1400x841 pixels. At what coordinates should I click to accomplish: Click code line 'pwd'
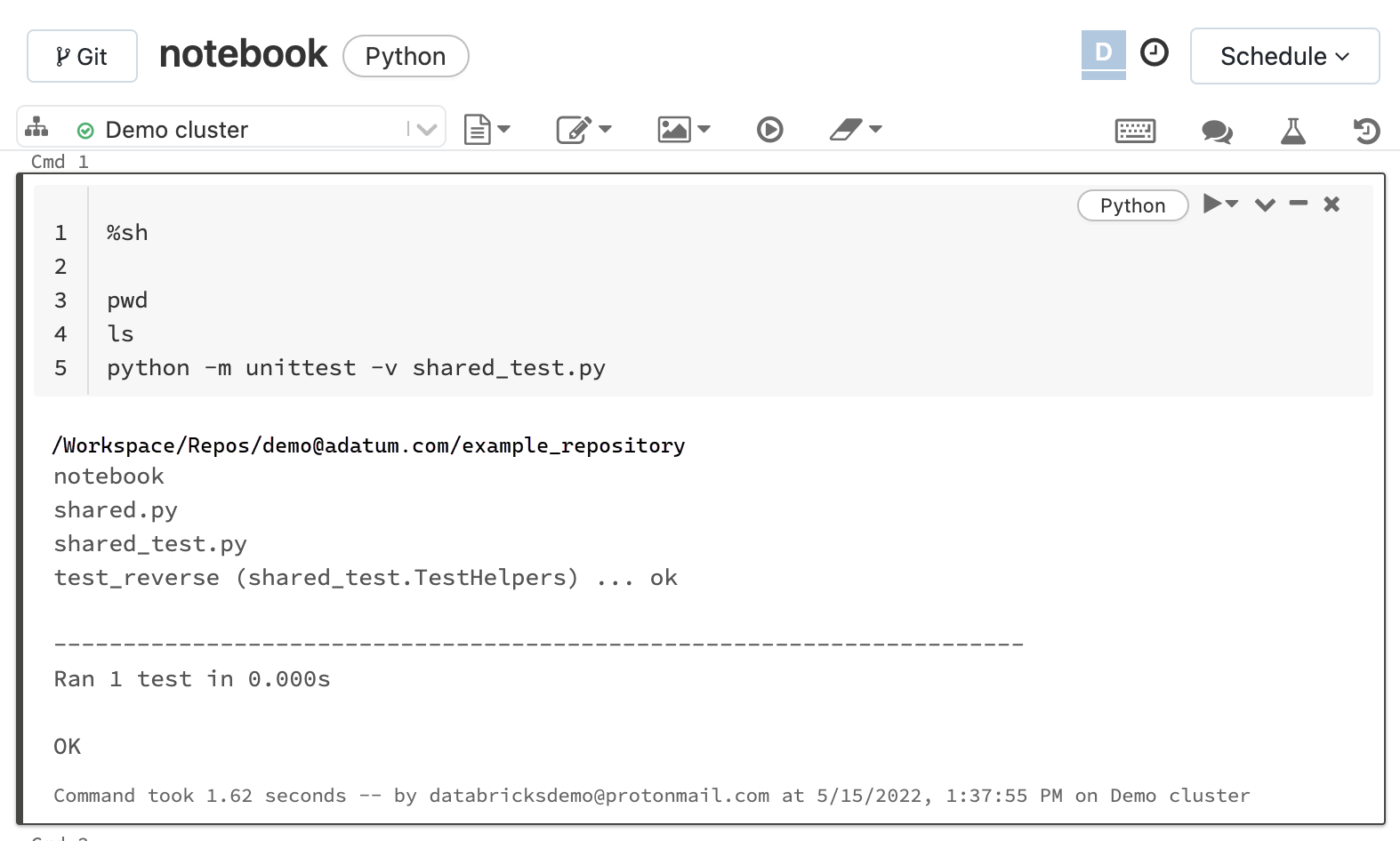[127, 300]
